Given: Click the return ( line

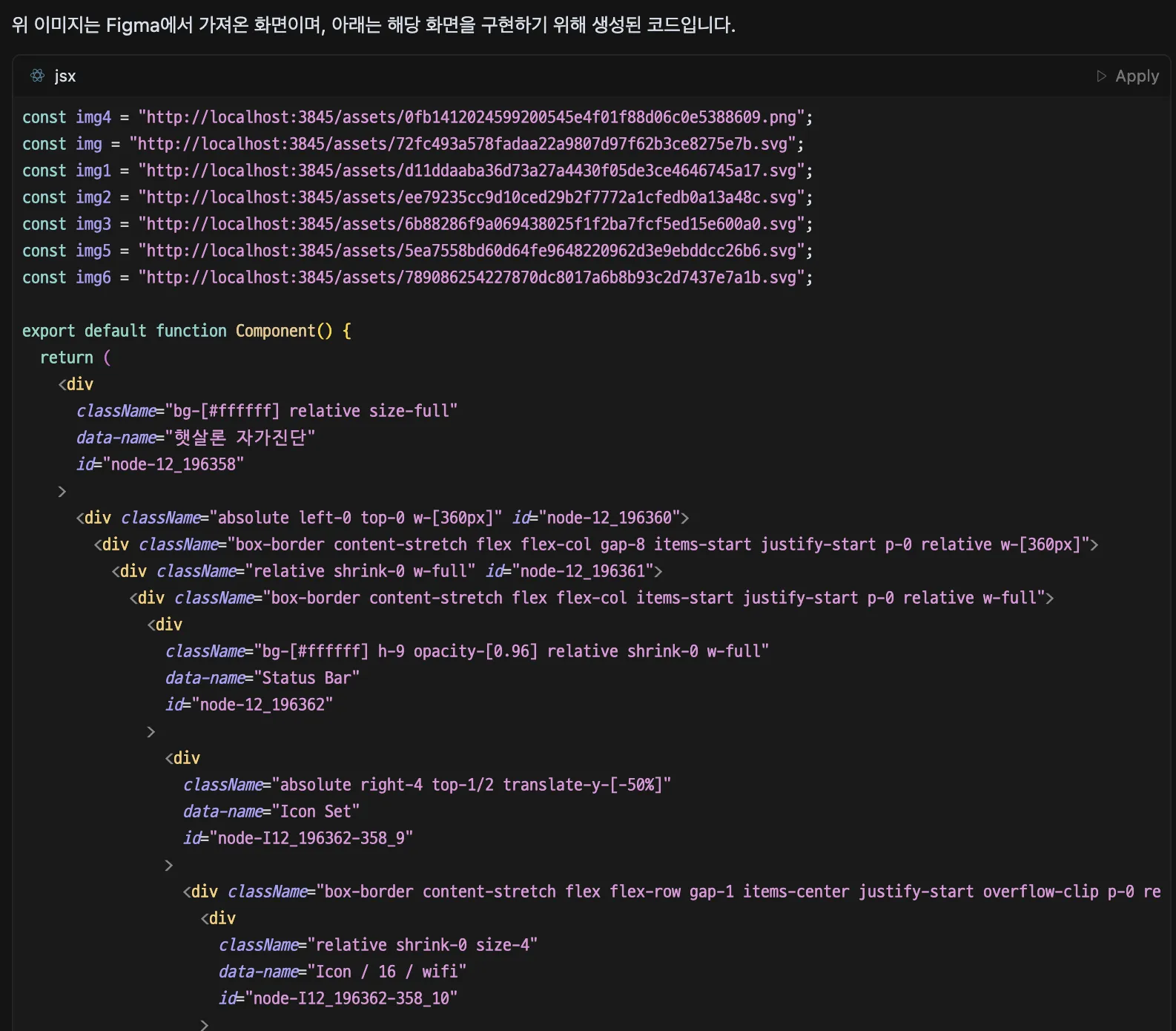Looking at the screenshot, I should click(x=76, y=358).
